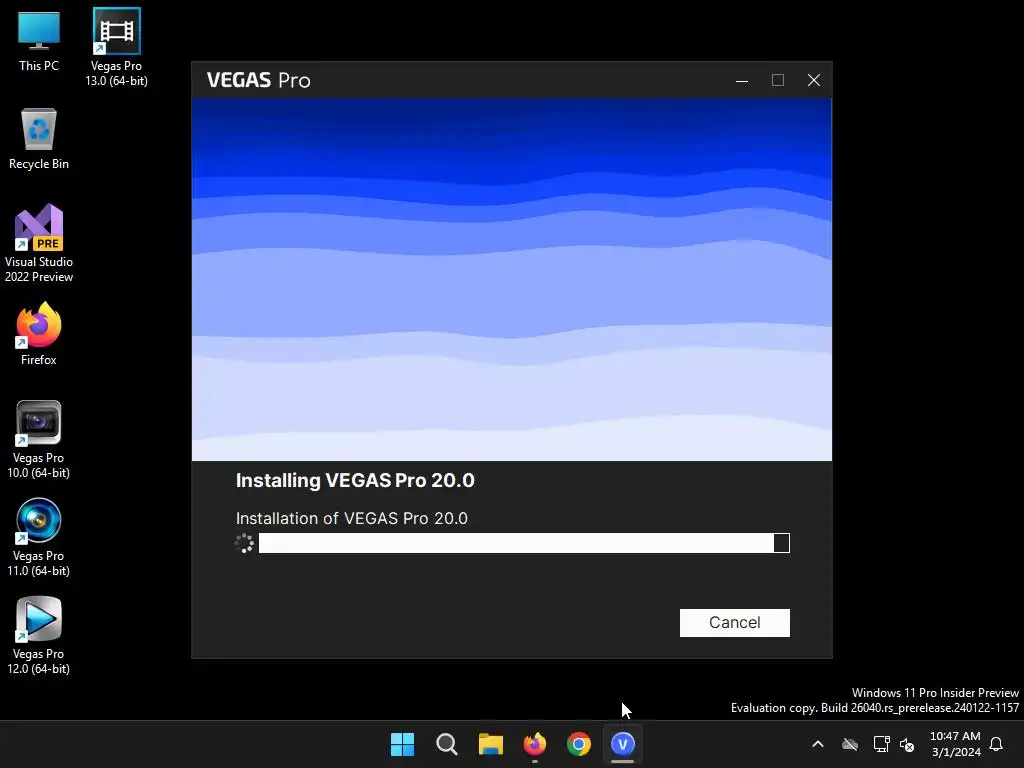Image resolution: width=1024 pixels, height=768 pixels.
Task: Open the clock showing 10:47 AM
Action: point(955,744)
